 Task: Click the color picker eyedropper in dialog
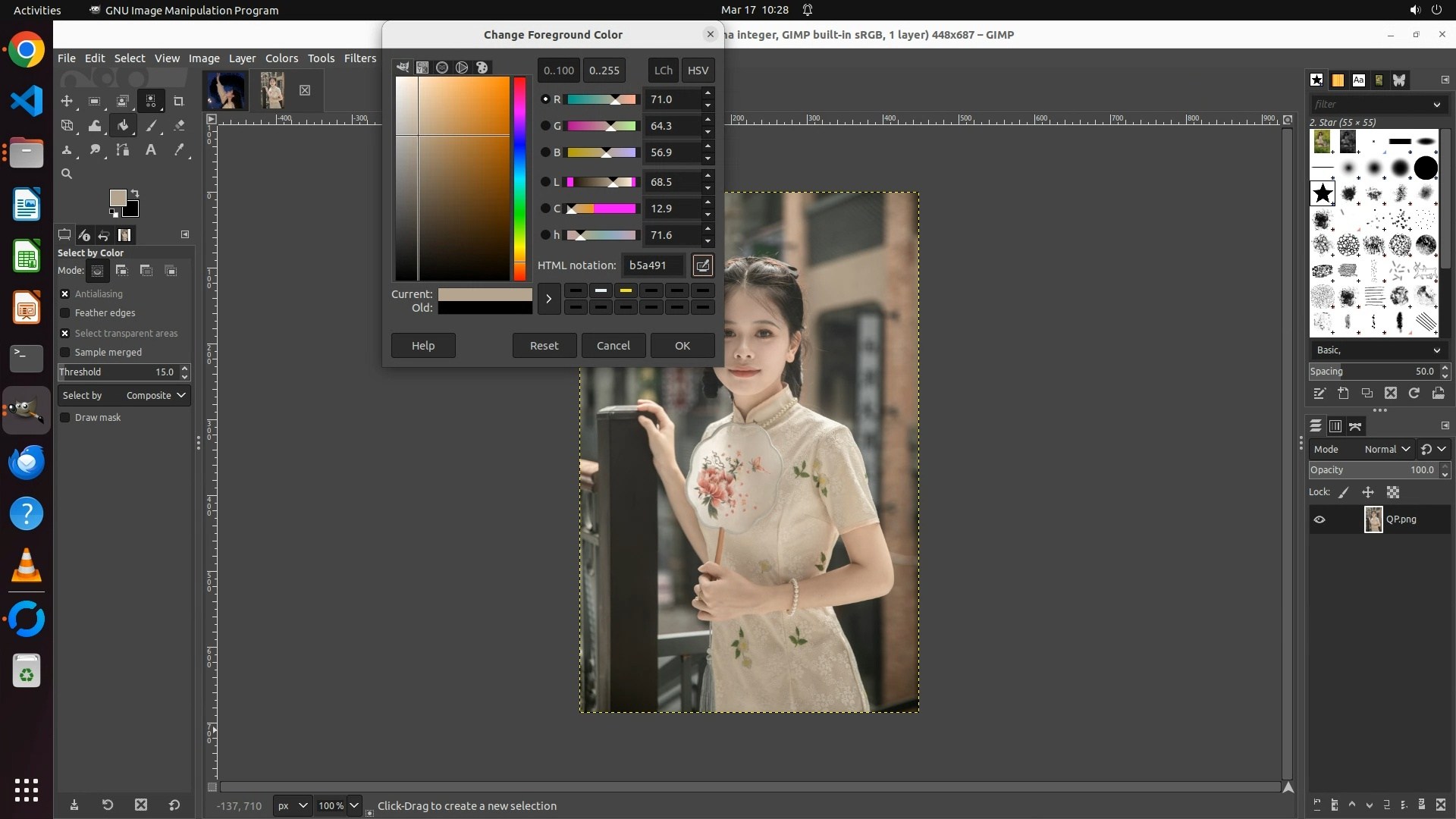point(702,265)
